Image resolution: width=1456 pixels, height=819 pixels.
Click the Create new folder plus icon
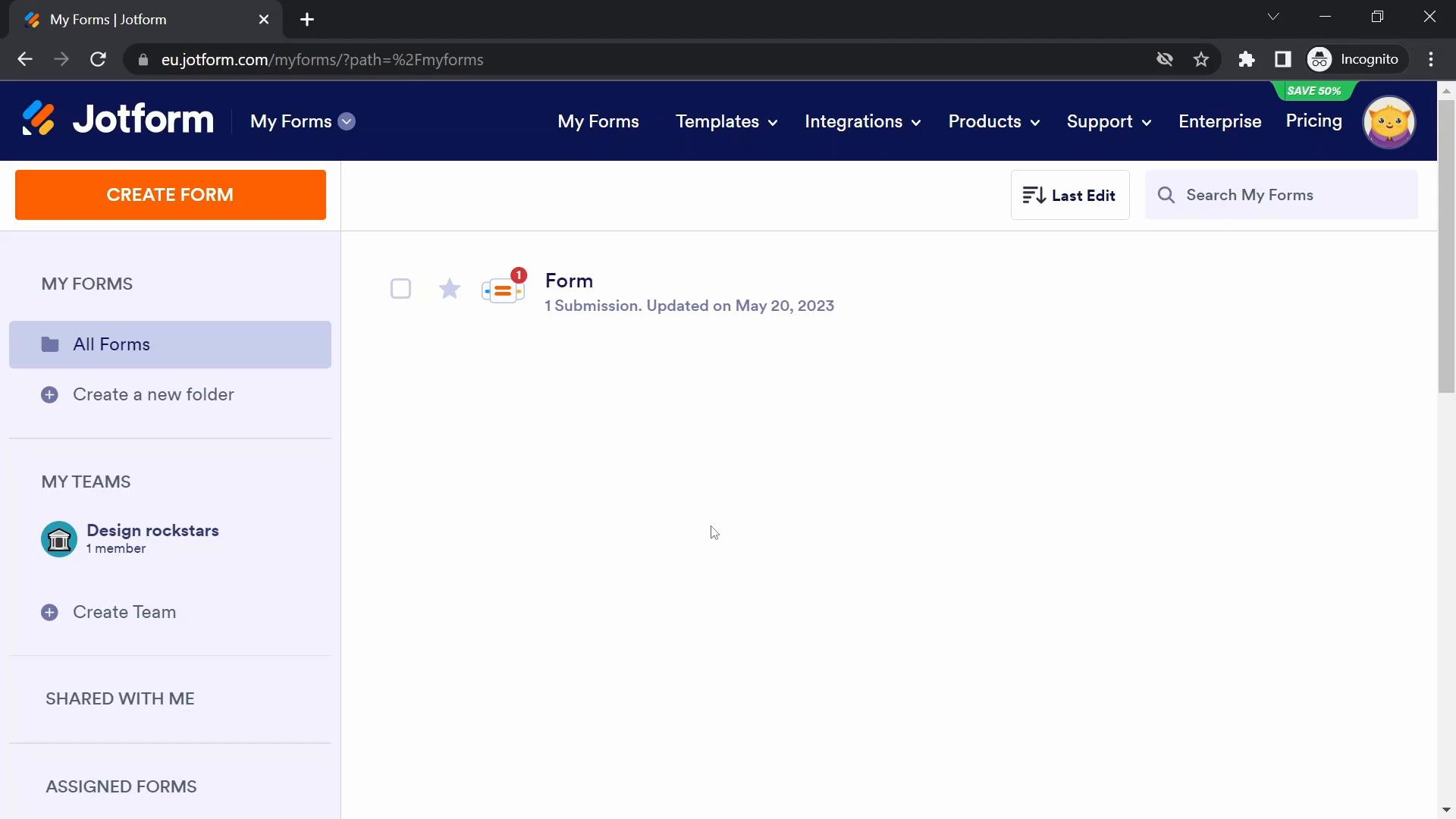[x=49, y=394]
